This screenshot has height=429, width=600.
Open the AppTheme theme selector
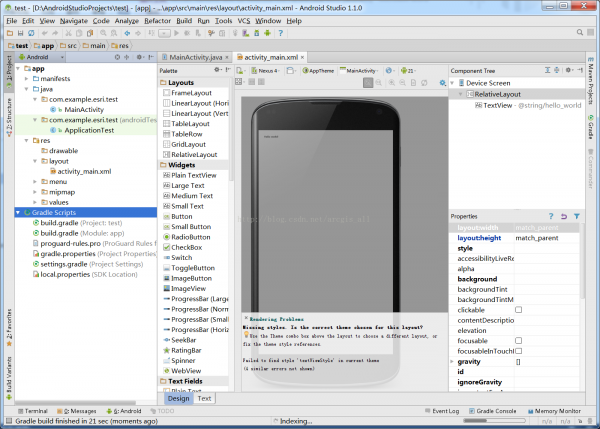318,70
